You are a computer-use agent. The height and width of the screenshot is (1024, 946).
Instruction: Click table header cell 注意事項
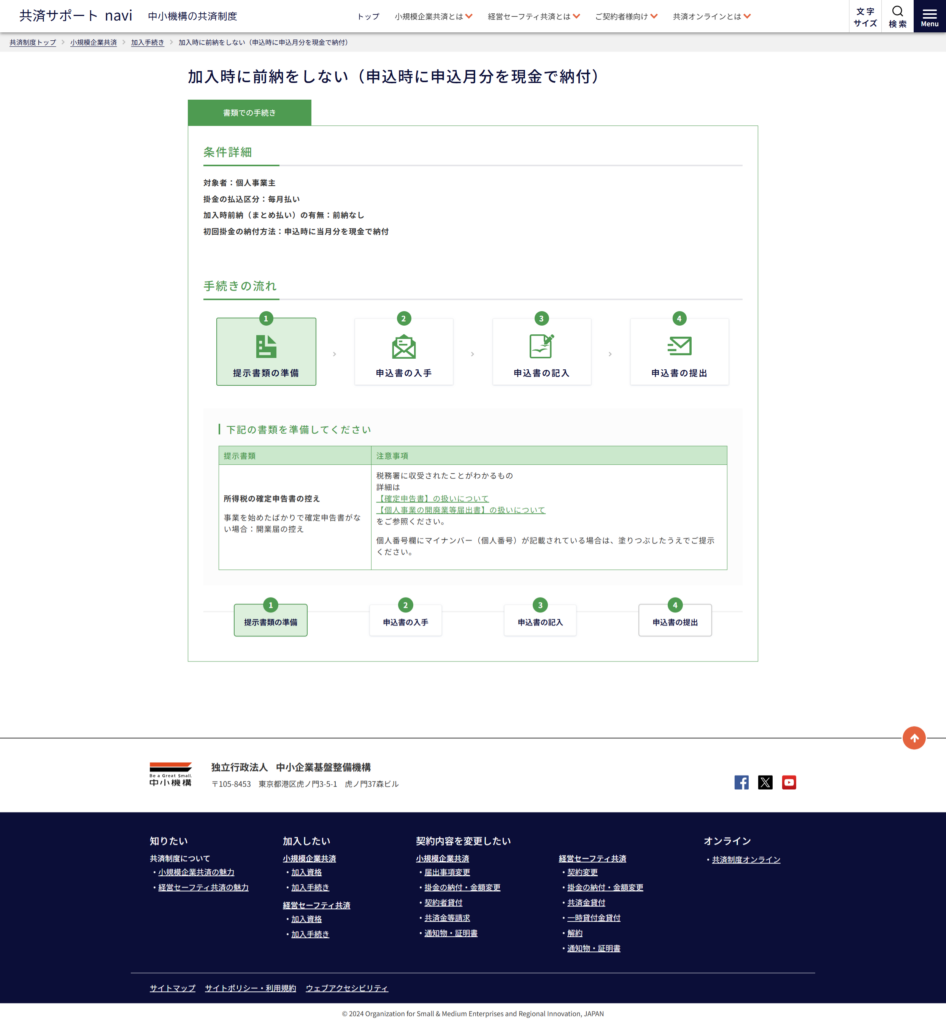click(549, 456)
